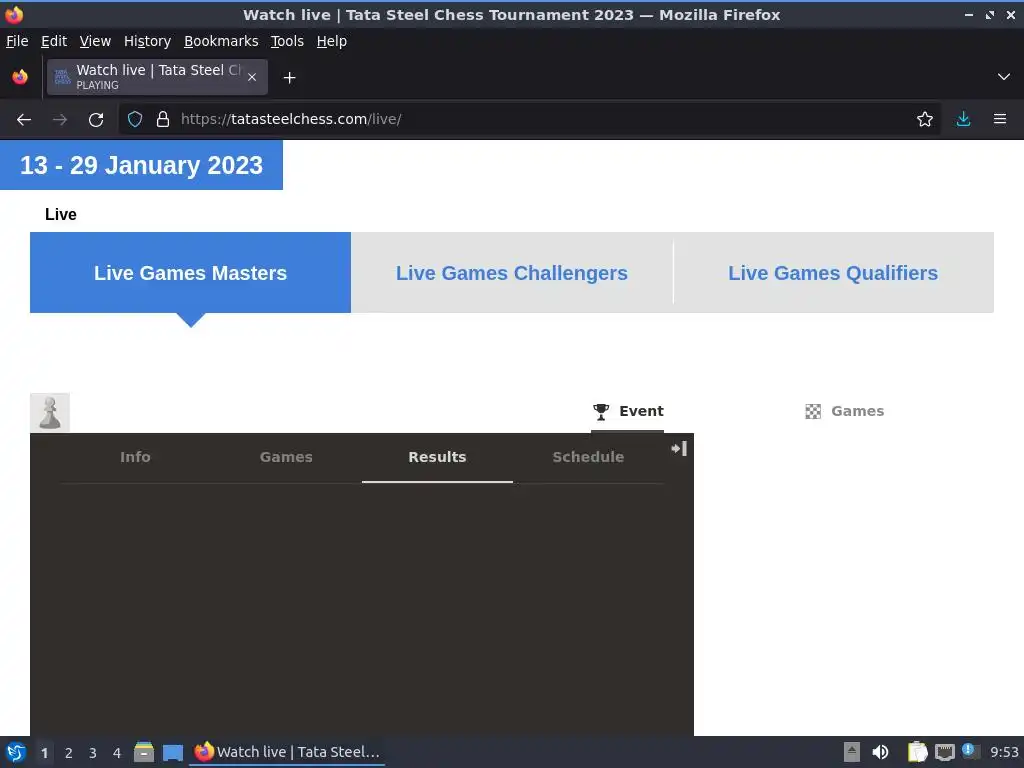Open the Help menu
Image resolution: width=1024 pixels, height=768 pixels.
pyautogui.click(x=331, y=41)
